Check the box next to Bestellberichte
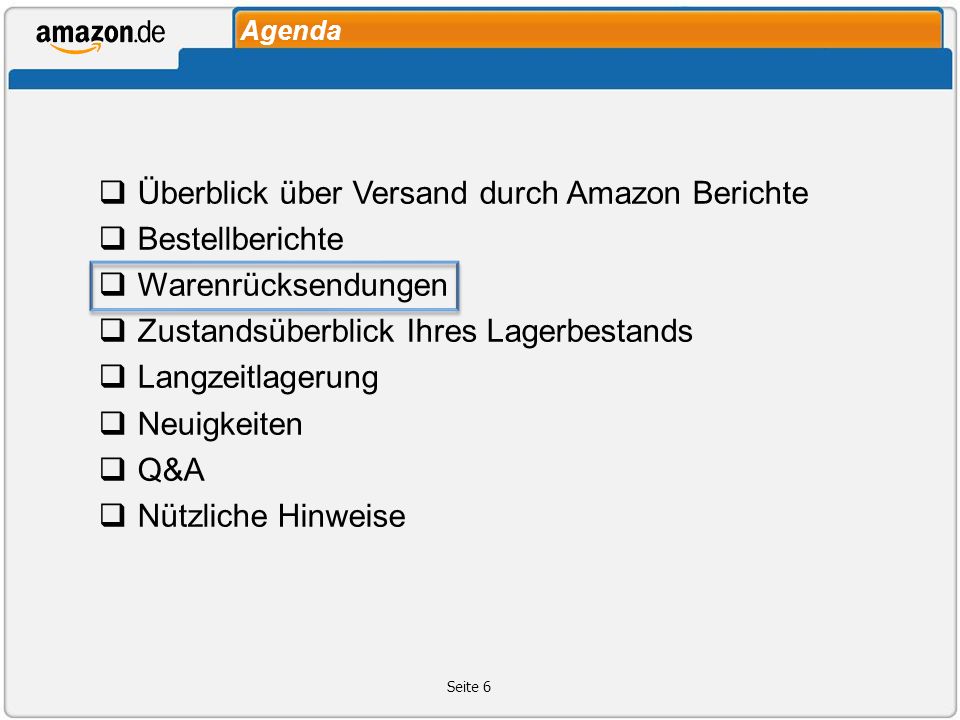This screenshot has height=720, width=960. 113,238
